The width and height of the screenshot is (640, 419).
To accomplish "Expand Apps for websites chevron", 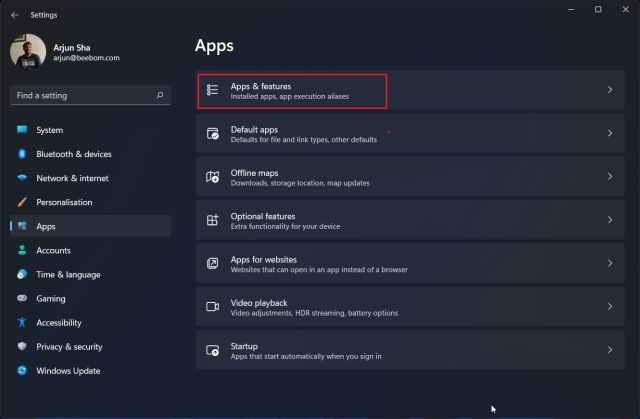I will pos(610,263).
